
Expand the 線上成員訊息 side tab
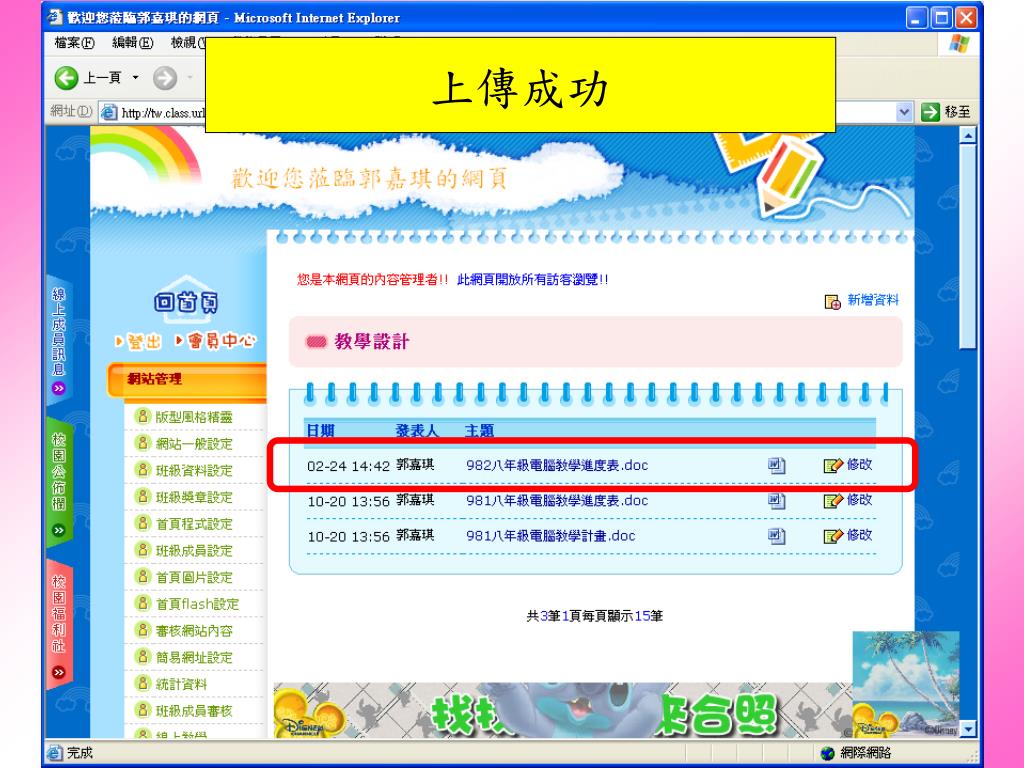[59, 342]
